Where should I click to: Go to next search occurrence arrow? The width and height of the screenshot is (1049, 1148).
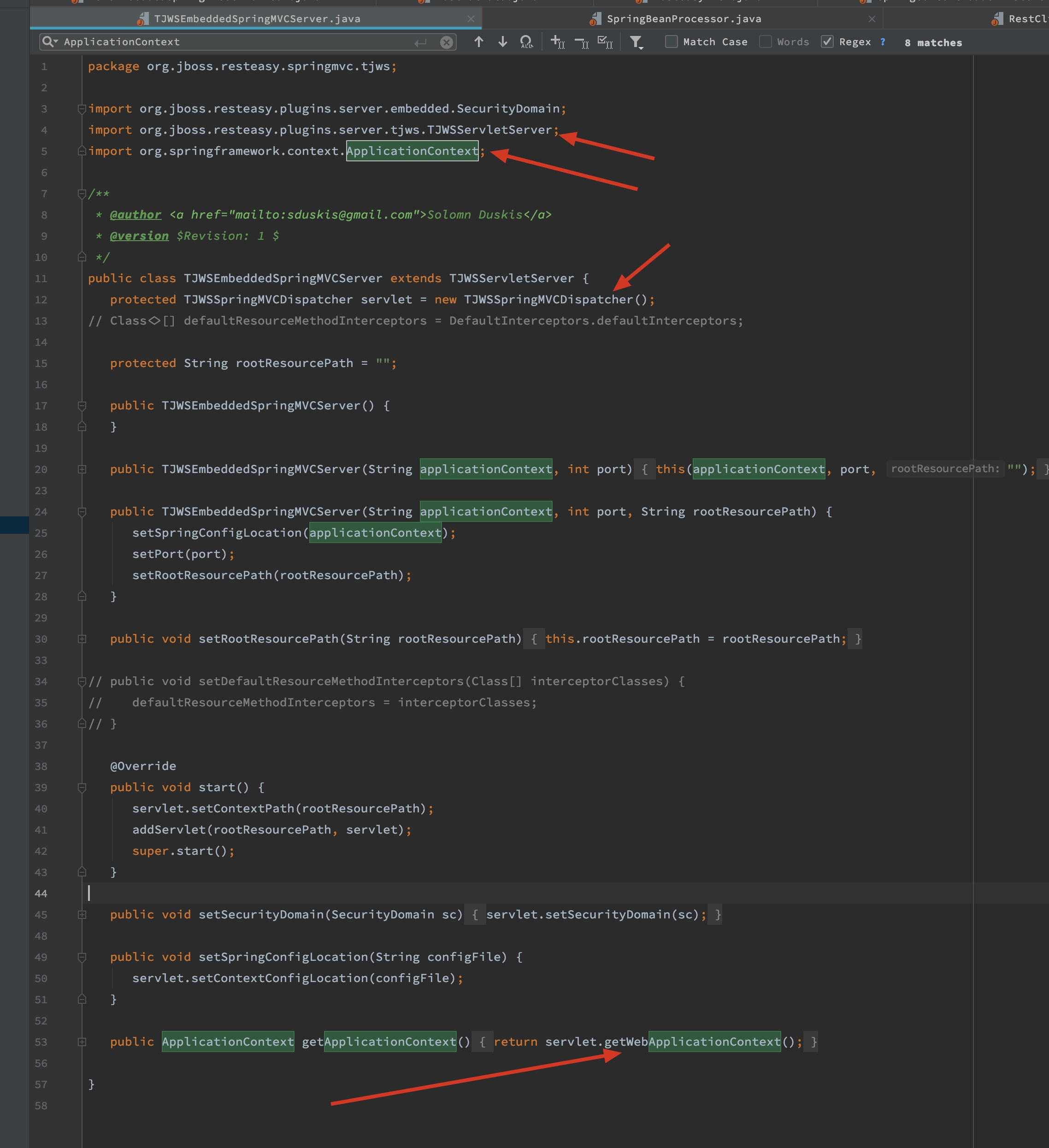point(502,41)
